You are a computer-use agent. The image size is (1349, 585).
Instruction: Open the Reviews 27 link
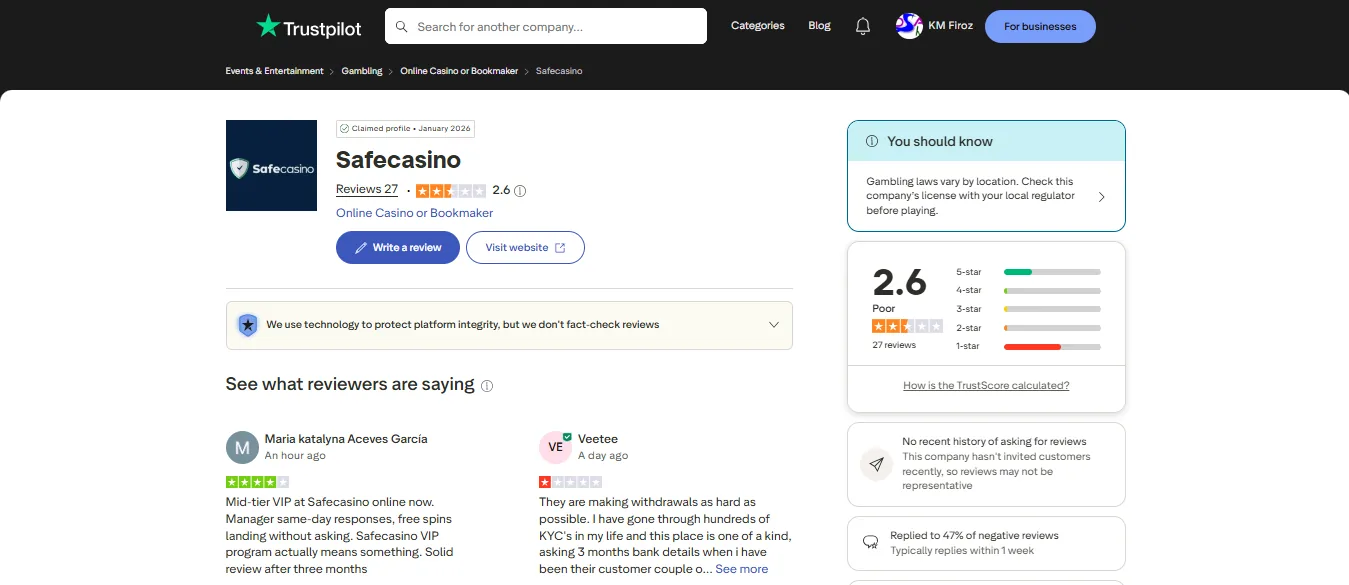[367, 190]
